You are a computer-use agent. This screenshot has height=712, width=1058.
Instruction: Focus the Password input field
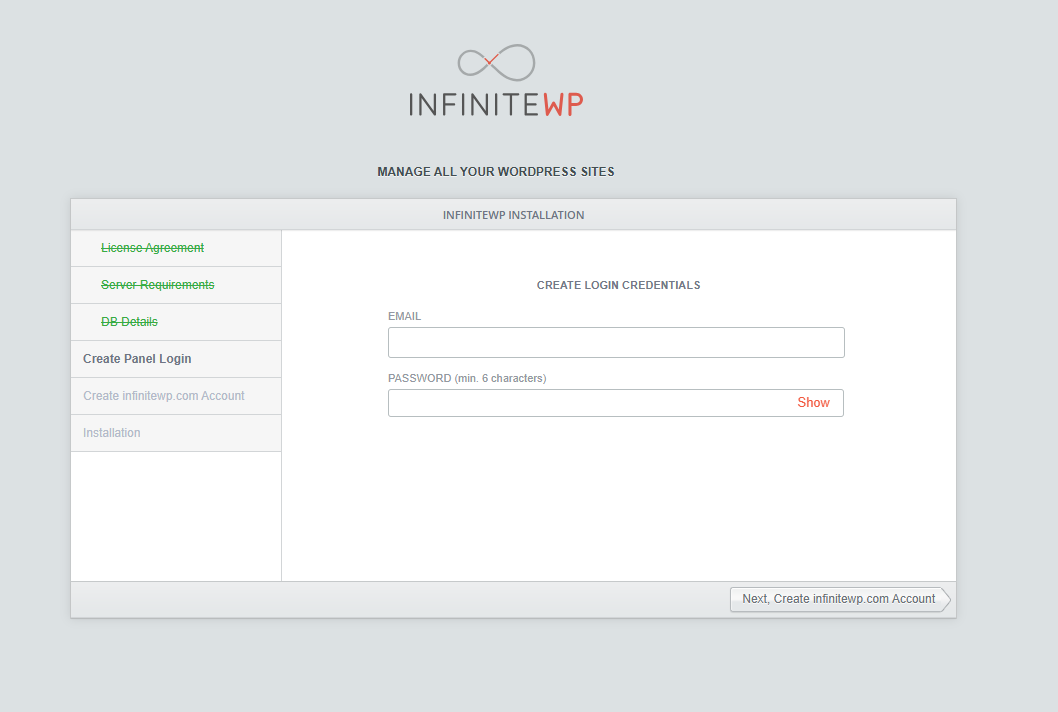615,403
